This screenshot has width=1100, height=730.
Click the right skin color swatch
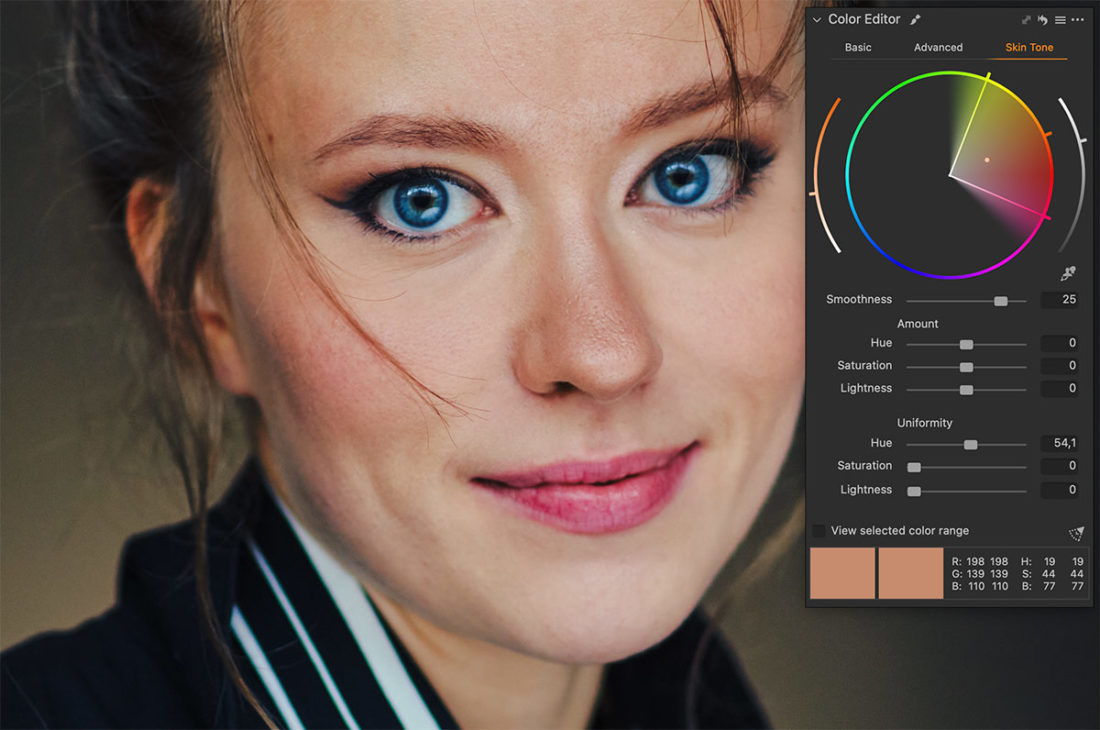pyautogui.click(x=910, y=573)
